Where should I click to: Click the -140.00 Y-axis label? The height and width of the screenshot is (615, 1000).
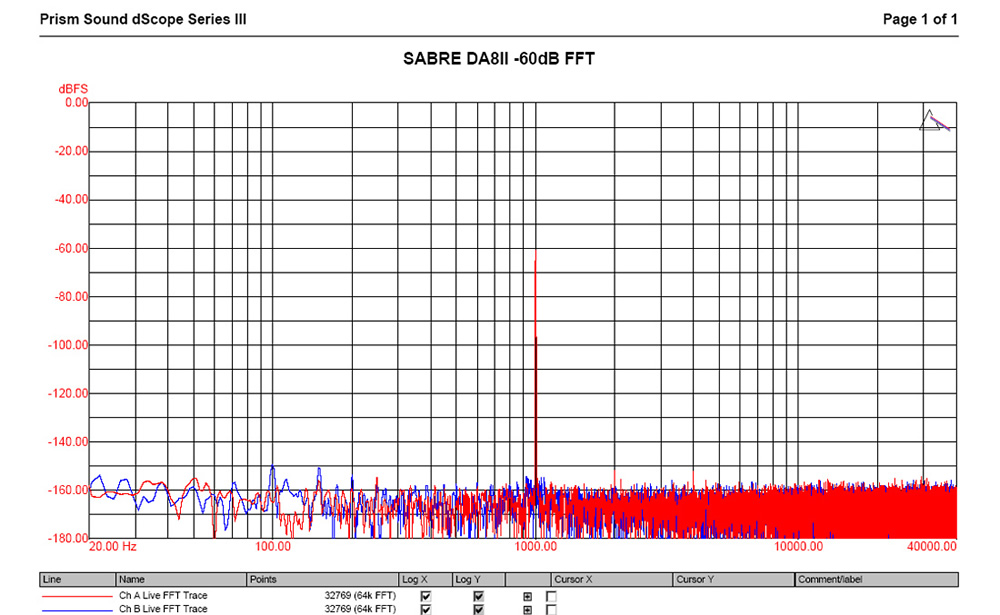(68, 441)
